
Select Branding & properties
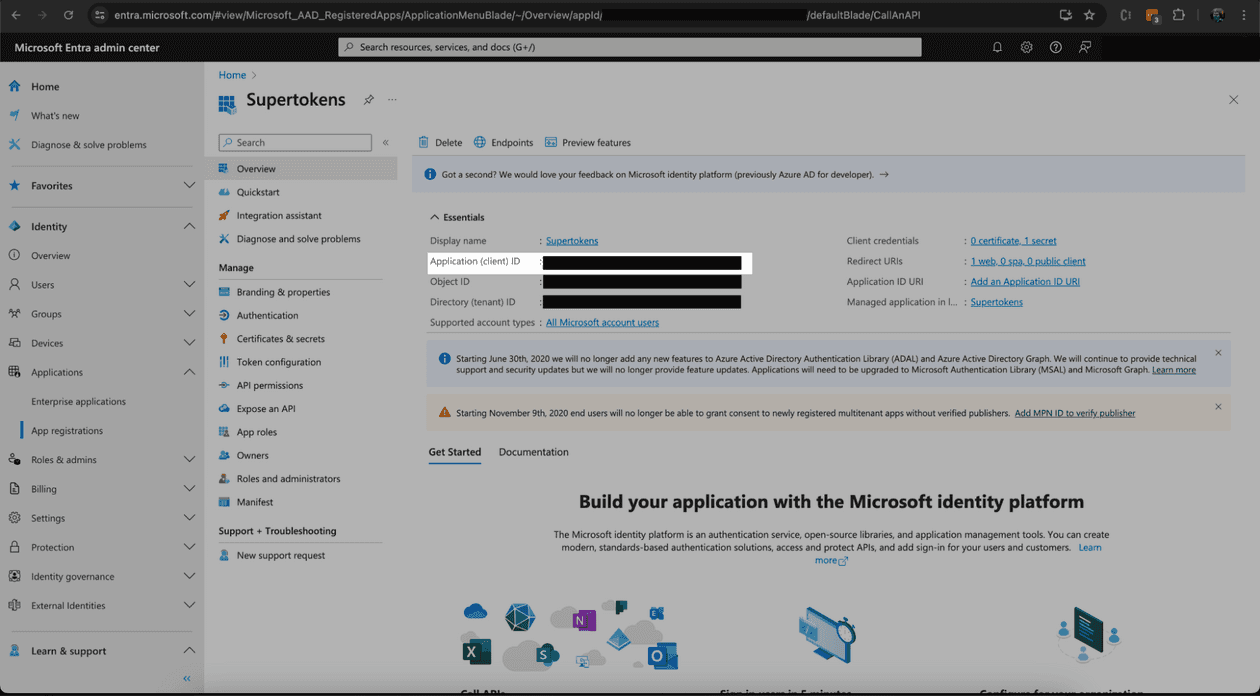click(287, 291)
